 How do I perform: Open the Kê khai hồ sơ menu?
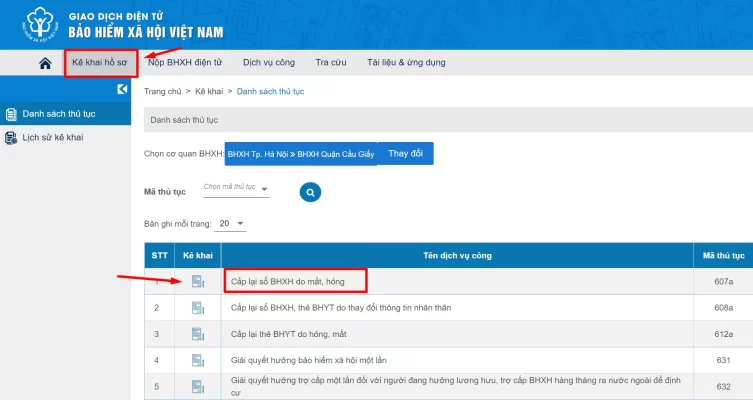pyautogui.click(x=100, y=62)
